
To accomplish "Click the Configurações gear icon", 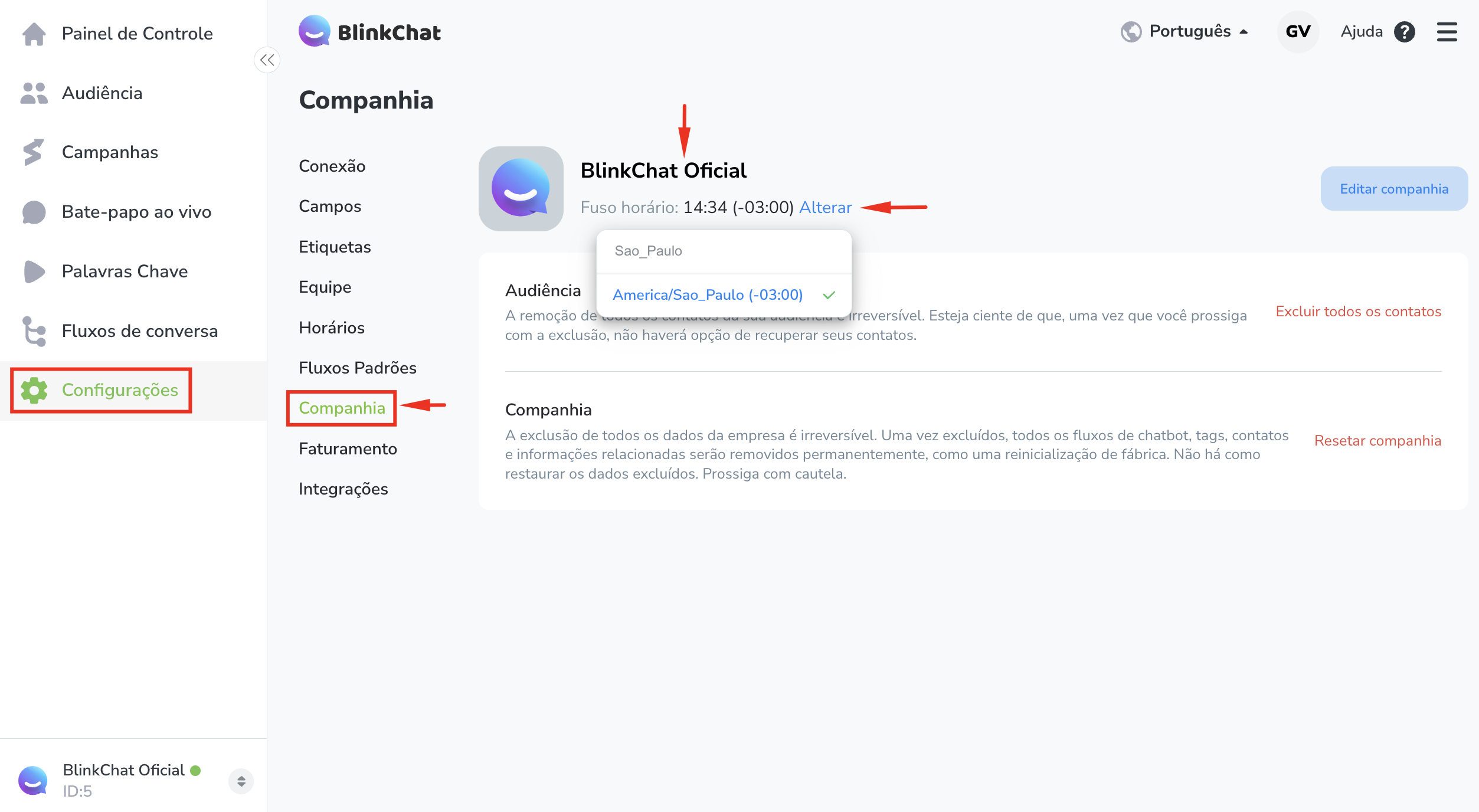I will (34, 390).
